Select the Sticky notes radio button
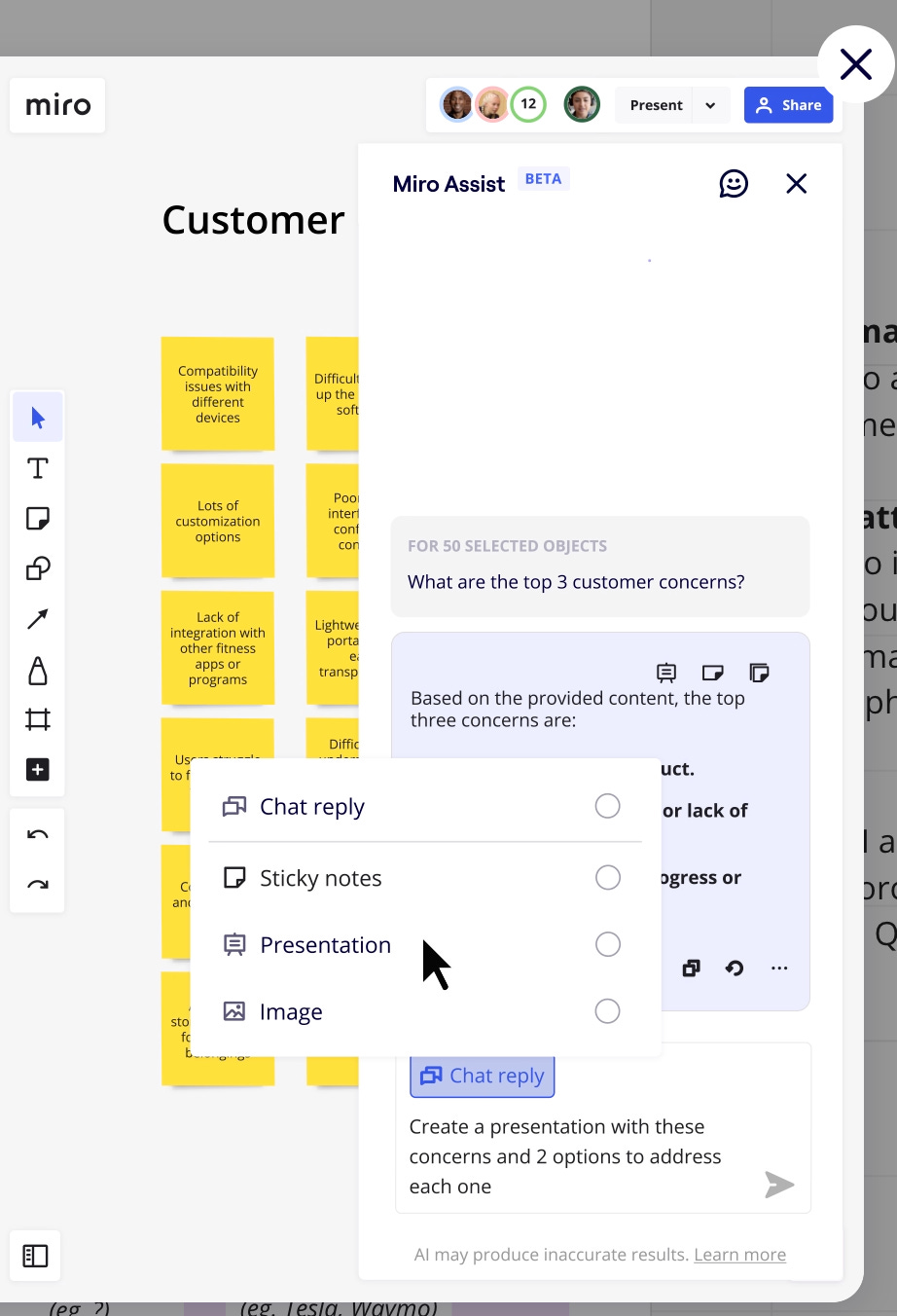 (608, 877)
